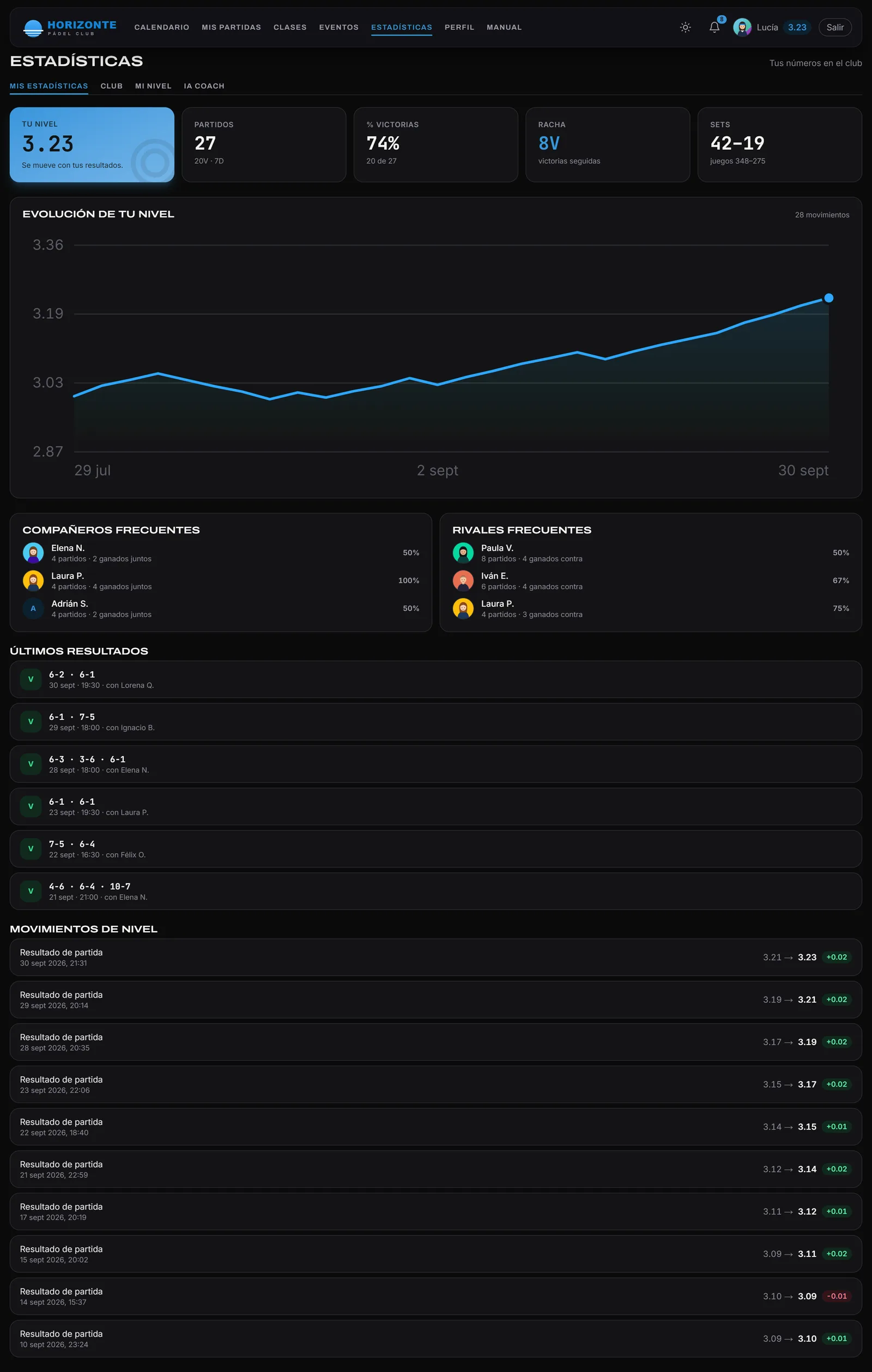
Task: Select Estadísticas in the top navigation
Action: pos(401,27)
